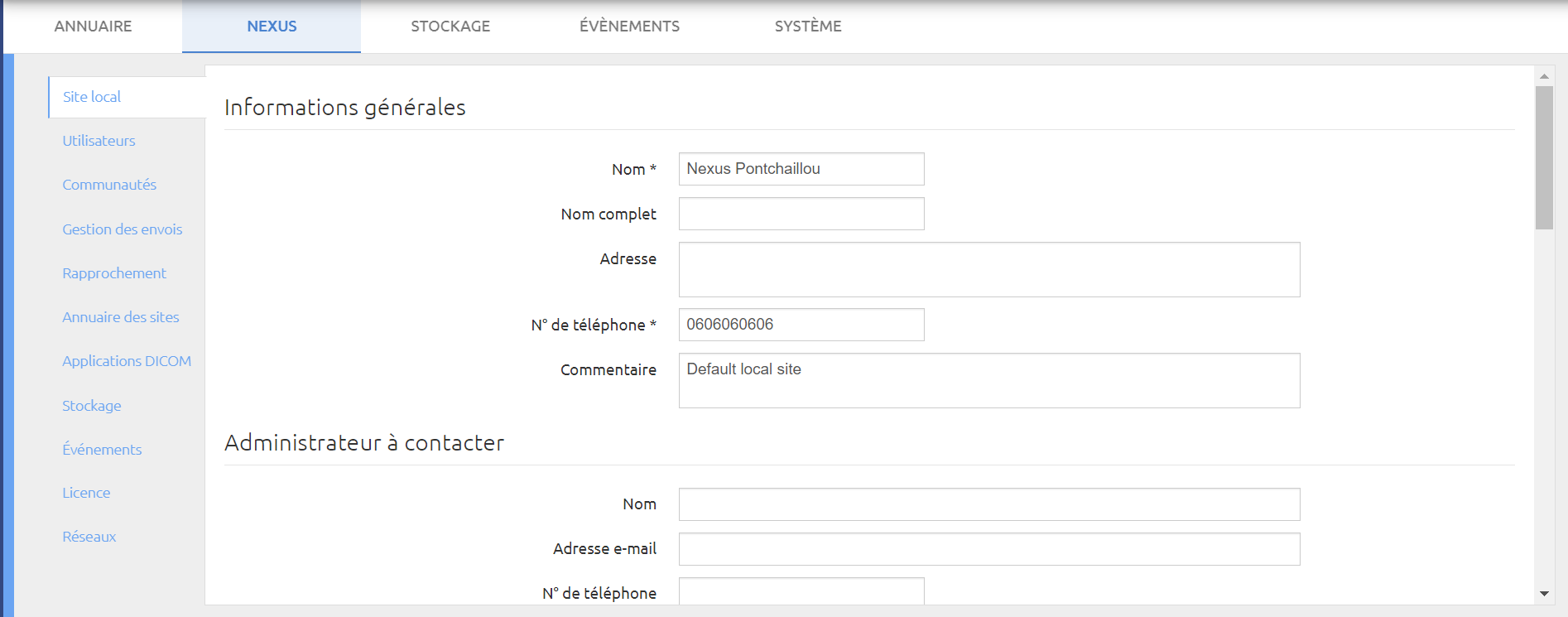Select Annuaire des sites link
This screenshot has width=1568, height=617.
coord(120,317)
